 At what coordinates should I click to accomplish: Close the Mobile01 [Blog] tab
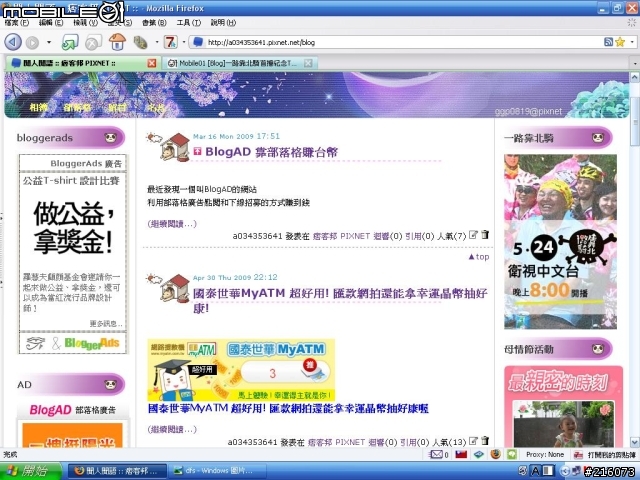308,63
